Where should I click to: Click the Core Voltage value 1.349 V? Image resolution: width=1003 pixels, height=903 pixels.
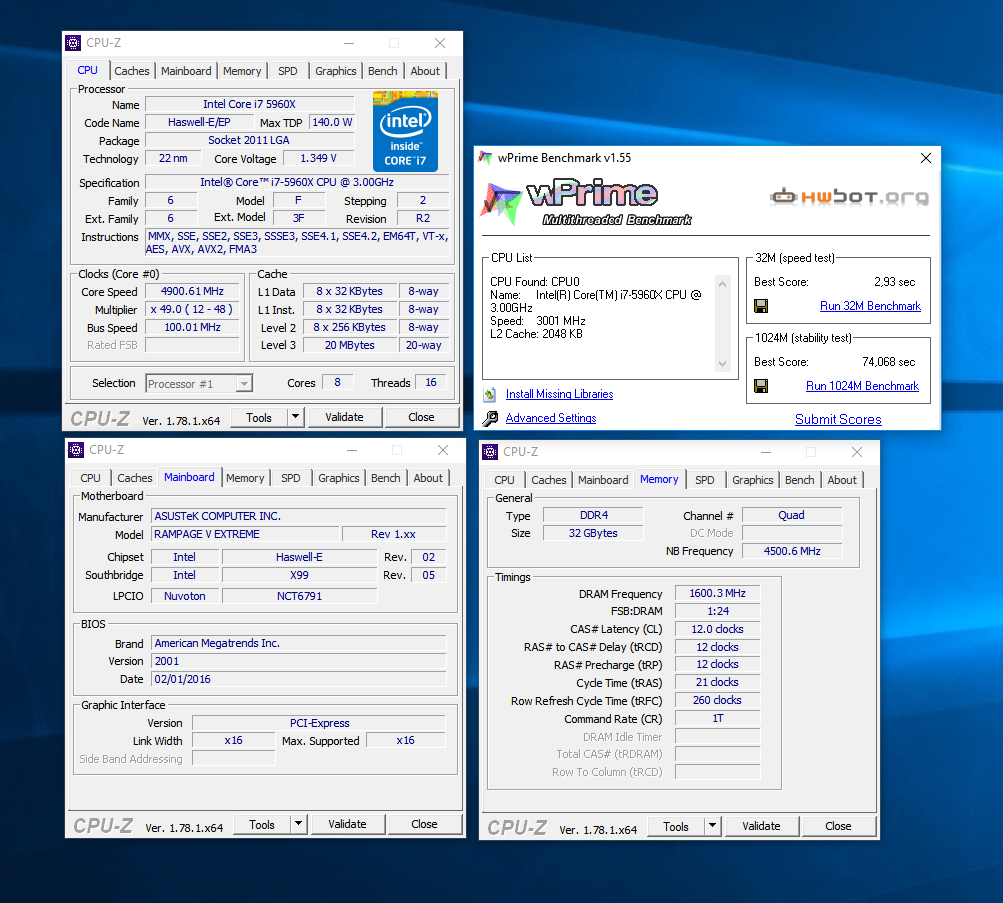[x=319, y=159]
